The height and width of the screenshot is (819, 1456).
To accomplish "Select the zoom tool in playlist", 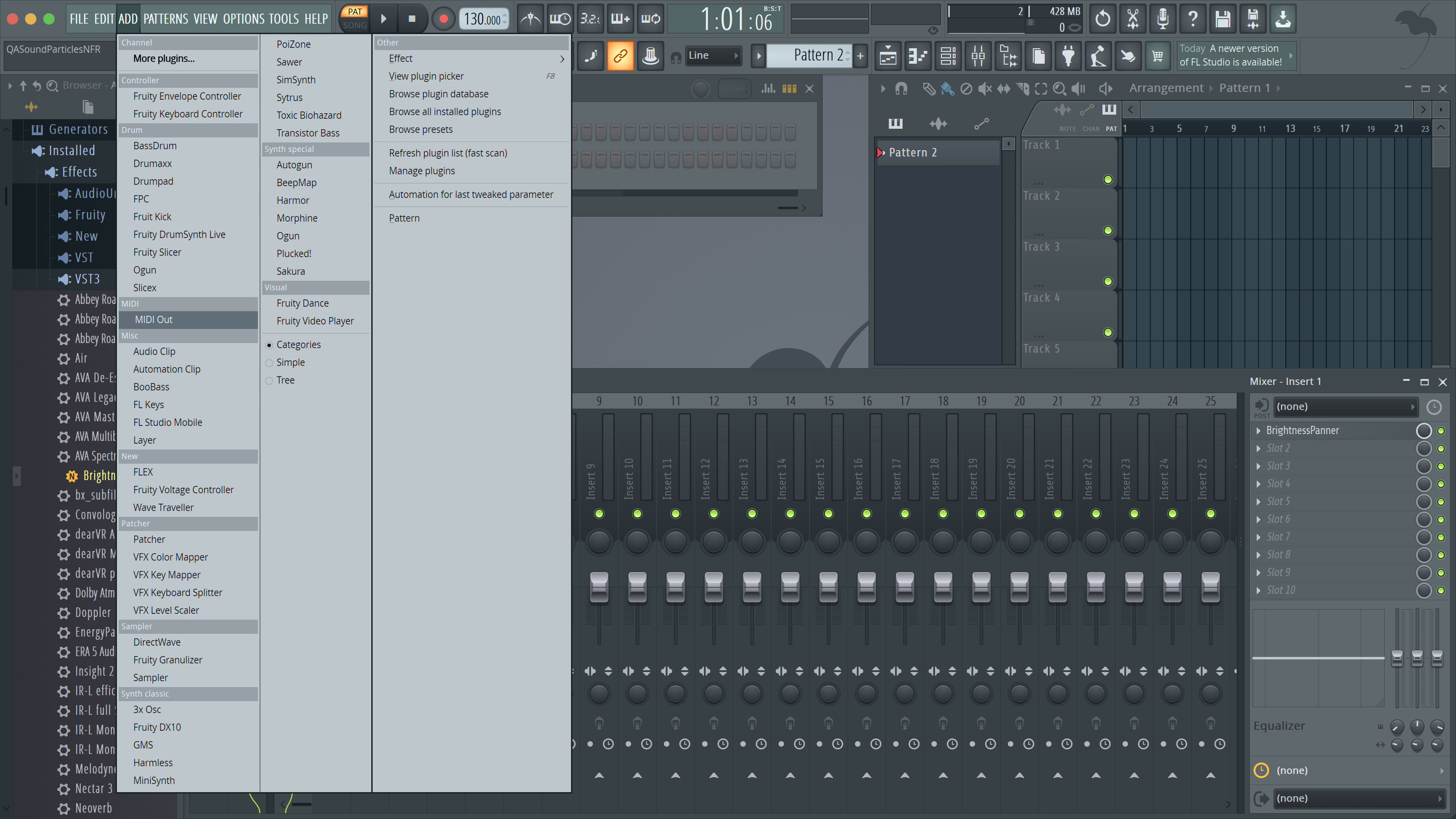I will [x=1059, y=89].
